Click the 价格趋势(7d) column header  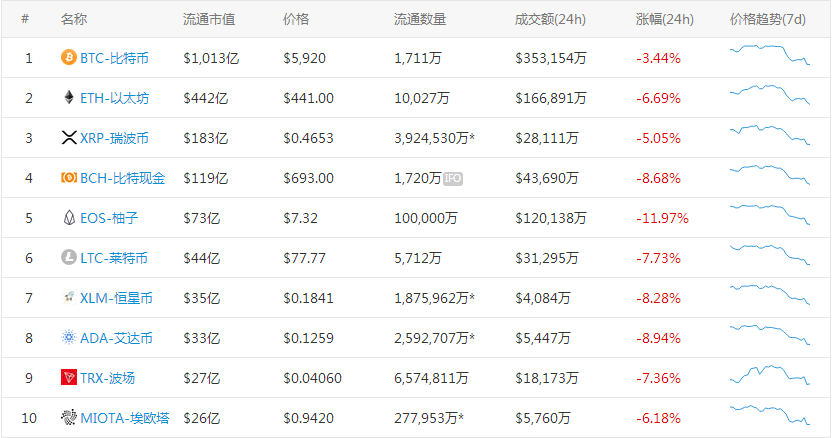click(768, 19)
